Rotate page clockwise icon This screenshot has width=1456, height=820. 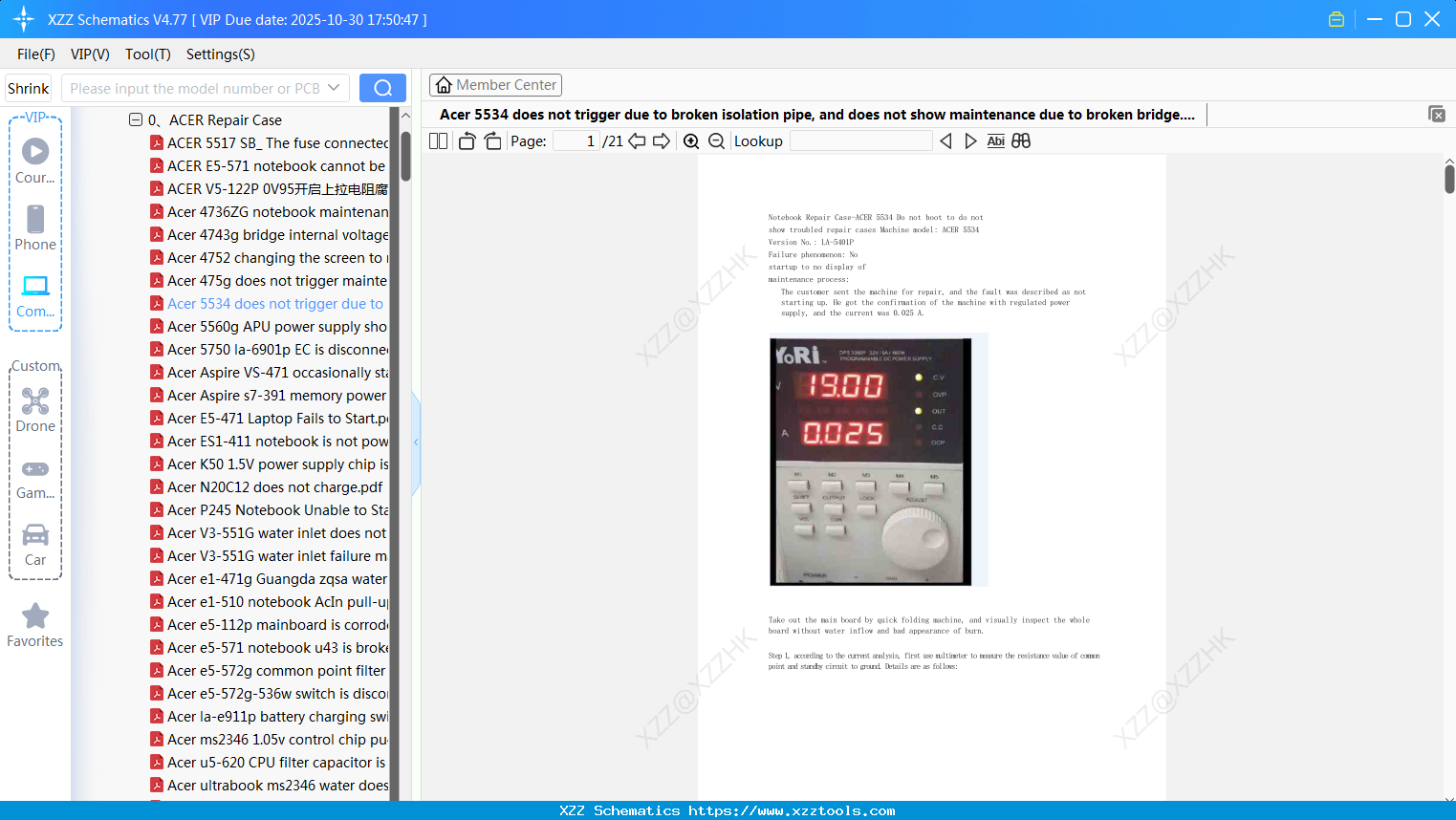coord(492,141)
